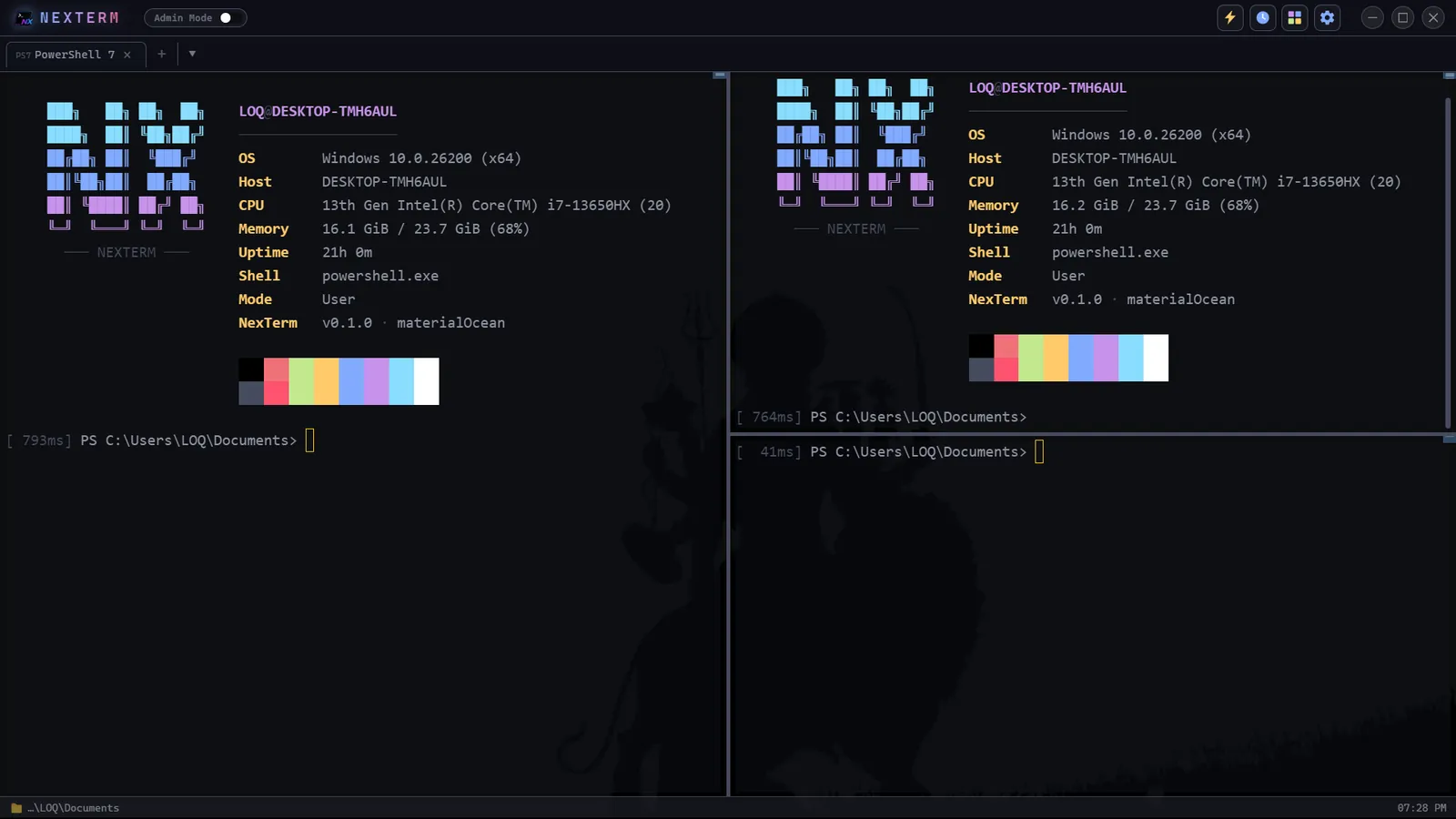Image resolution: width=1456 pixels, height=819 pixels.
Task: Open the clock history panel
Action: tap(1262, 17)
